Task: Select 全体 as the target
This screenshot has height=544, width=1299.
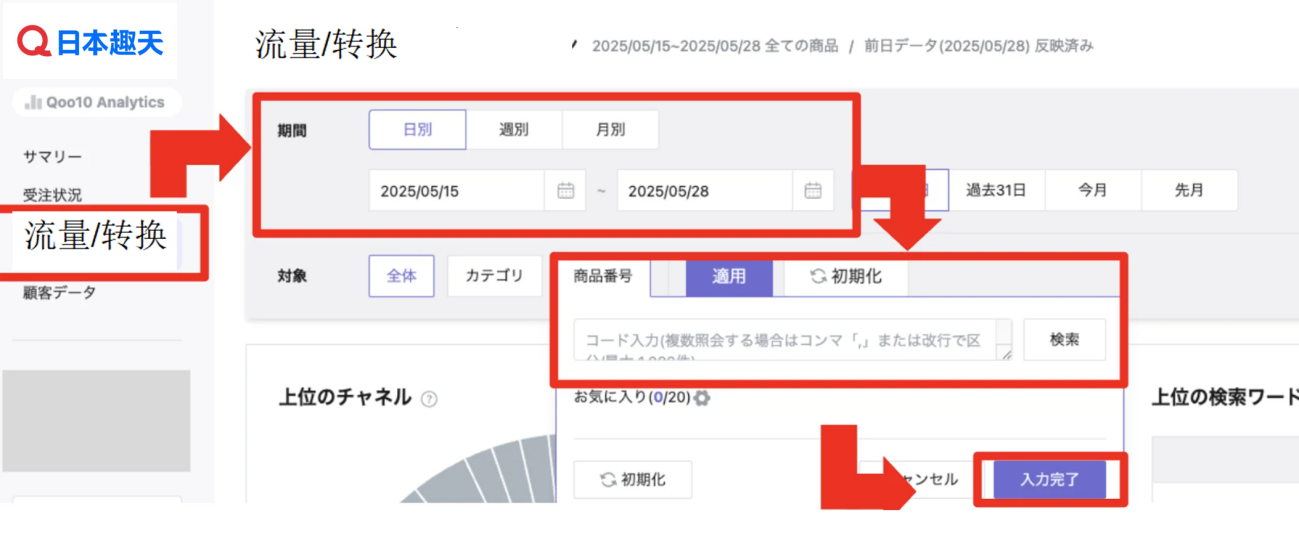Action: point(402,276)
